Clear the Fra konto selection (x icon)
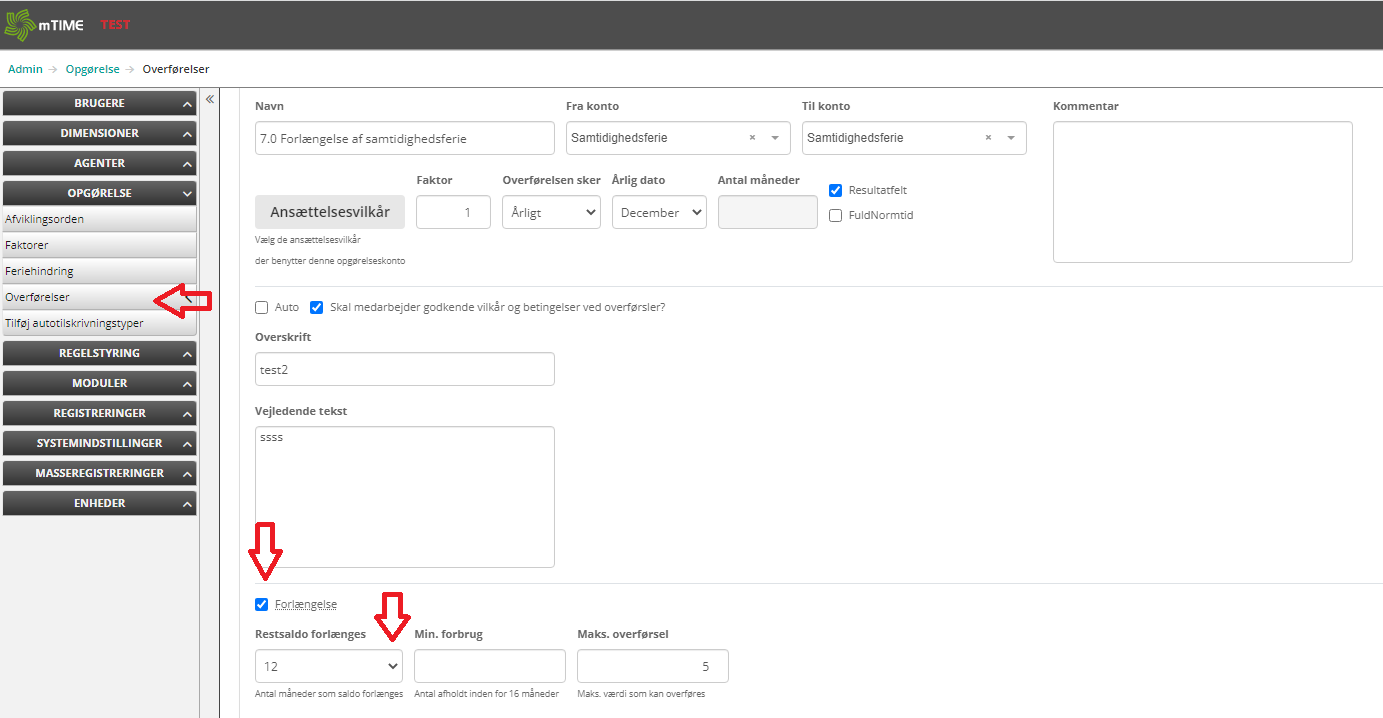The width and height of the screenshot is (1383, 718). pos(752,138)
